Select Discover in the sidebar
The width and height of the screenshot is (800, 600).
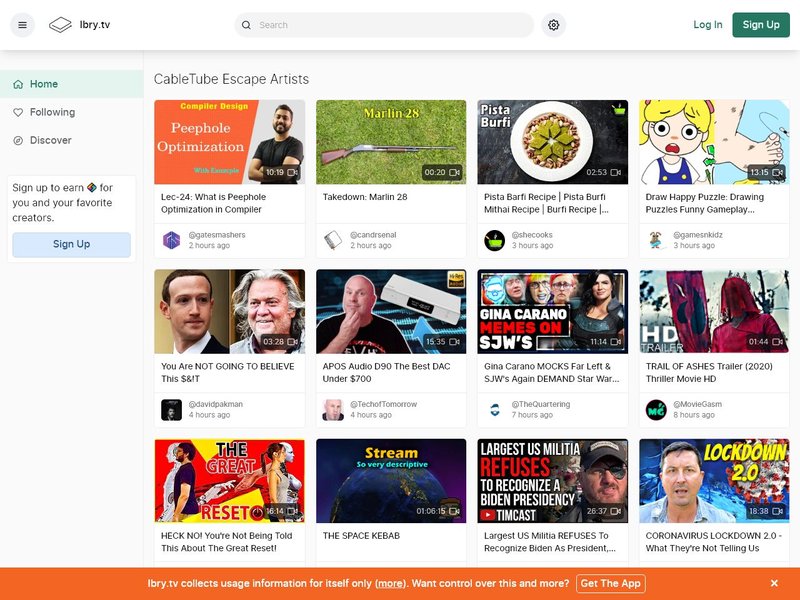point(50,140)
